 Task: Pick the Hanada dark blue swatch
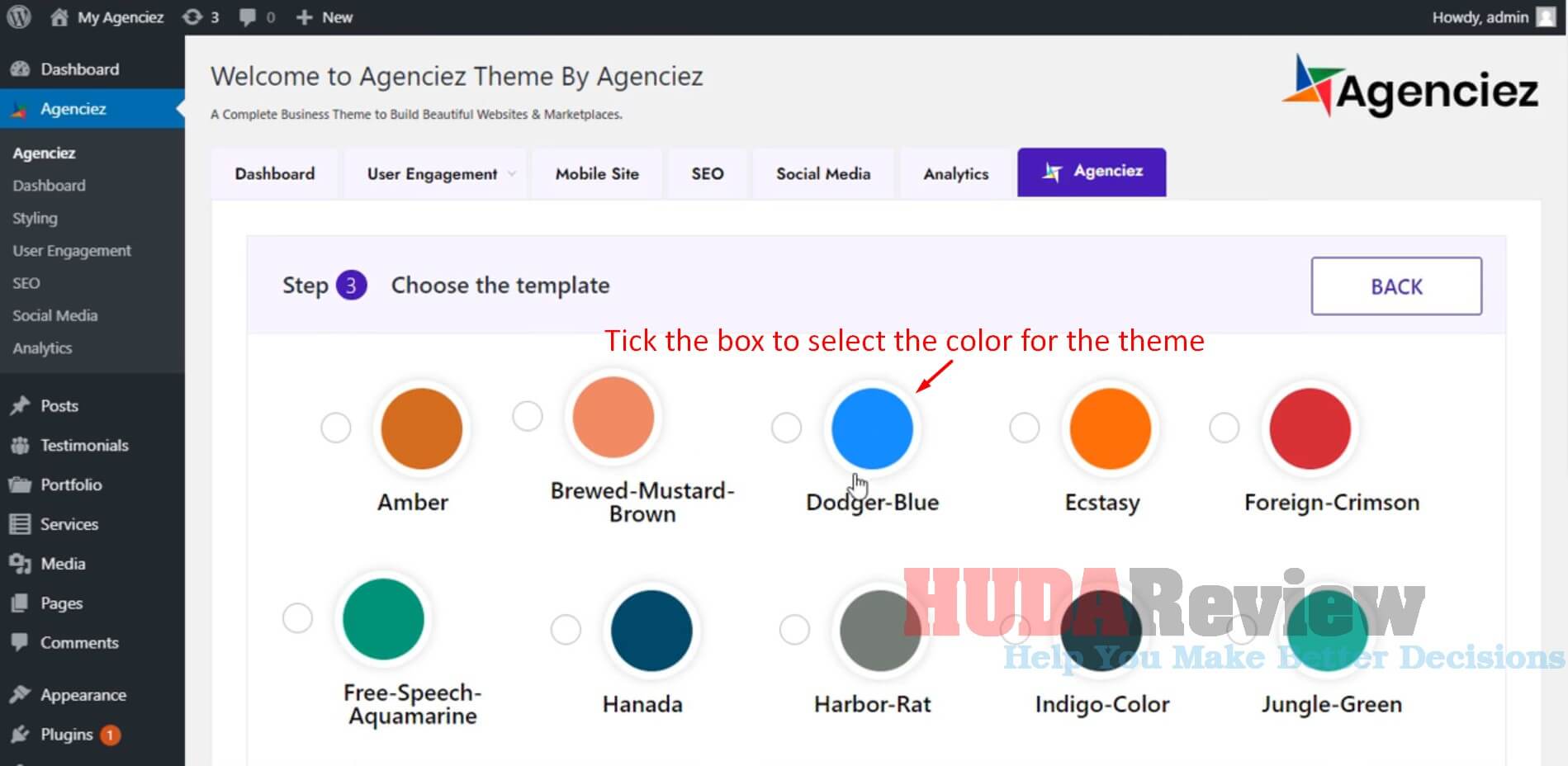651,631
